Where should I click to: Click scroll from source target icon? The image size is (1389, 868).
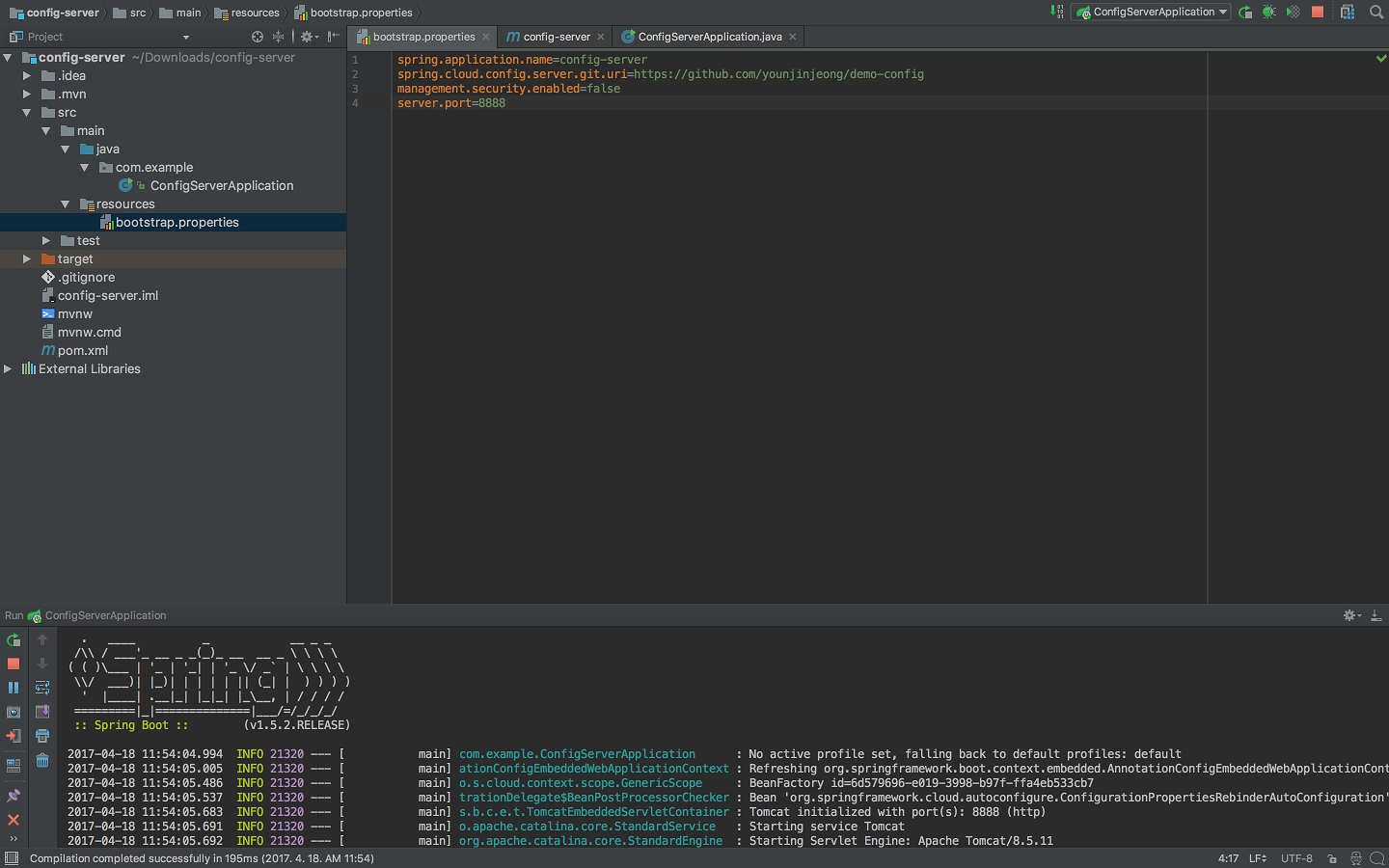pyautogui.click(x=258, y=37)
